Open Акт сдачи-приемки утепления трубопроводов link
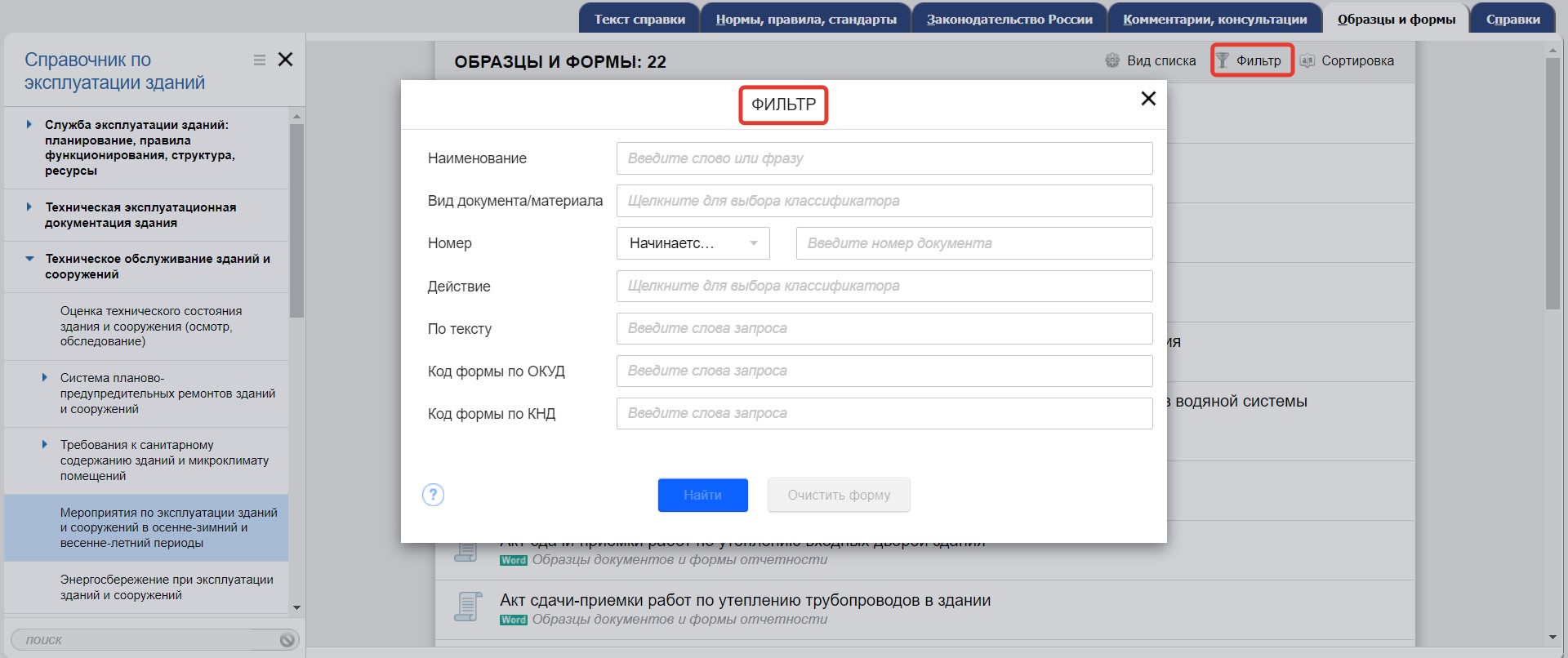Viewport: 1568px width, 658px height. click(745, 600)
